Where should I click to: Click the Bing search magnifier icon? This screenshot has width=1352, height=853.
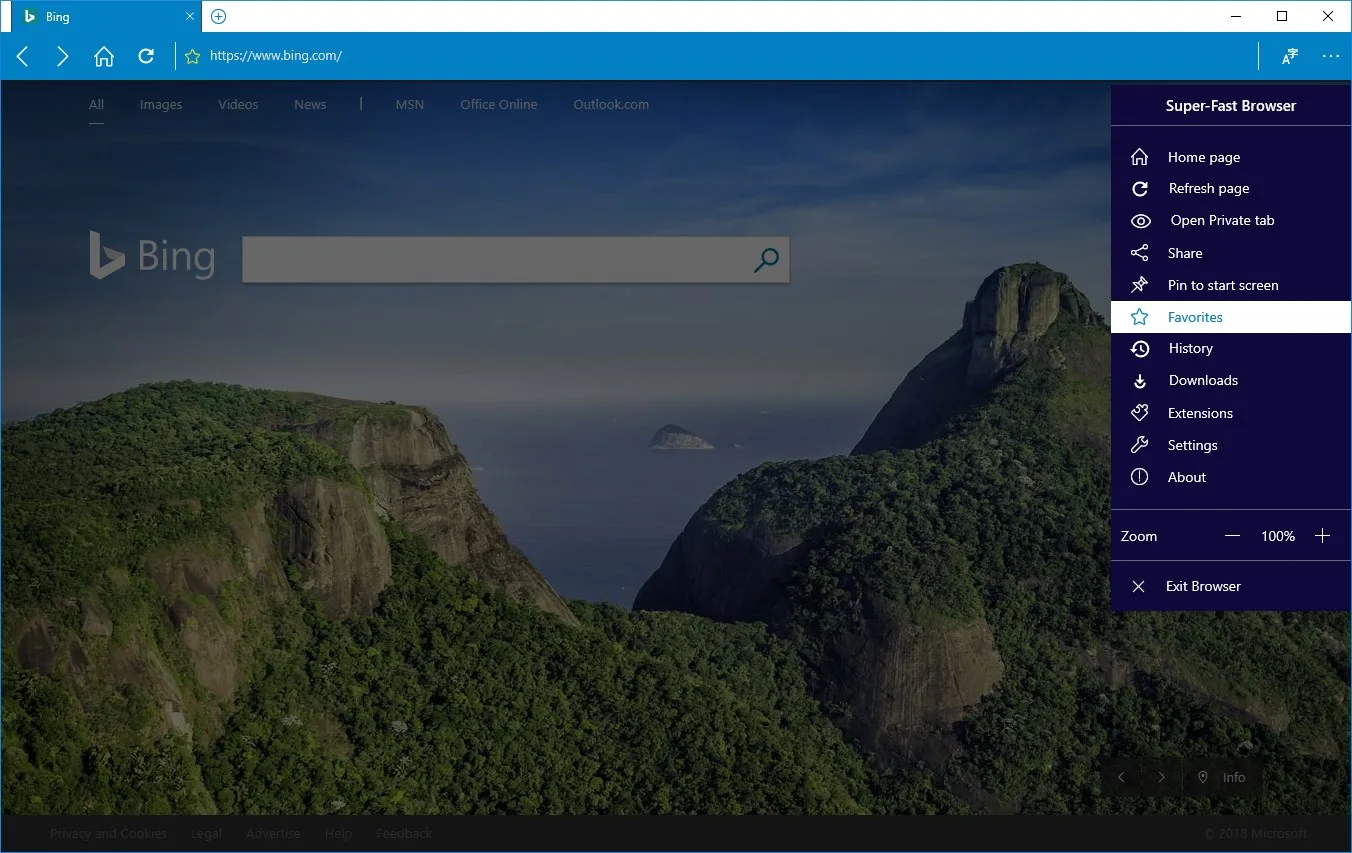click(766, 260)
